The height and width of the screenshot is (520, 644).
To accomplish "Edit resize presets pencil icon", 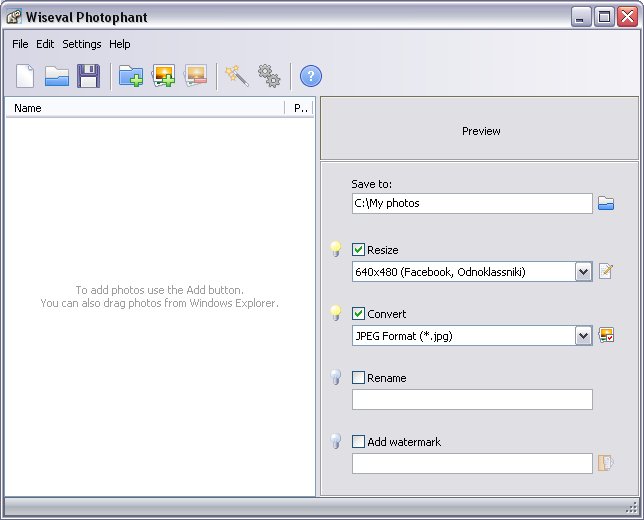I will click(606, 271).
